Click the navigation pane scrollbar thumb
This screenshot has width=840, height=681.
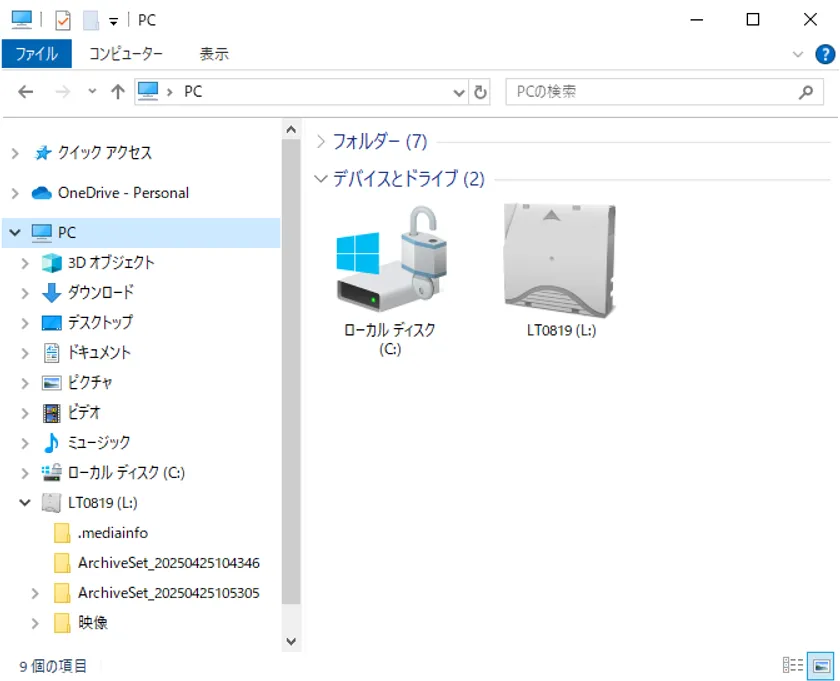click(291, 371)
